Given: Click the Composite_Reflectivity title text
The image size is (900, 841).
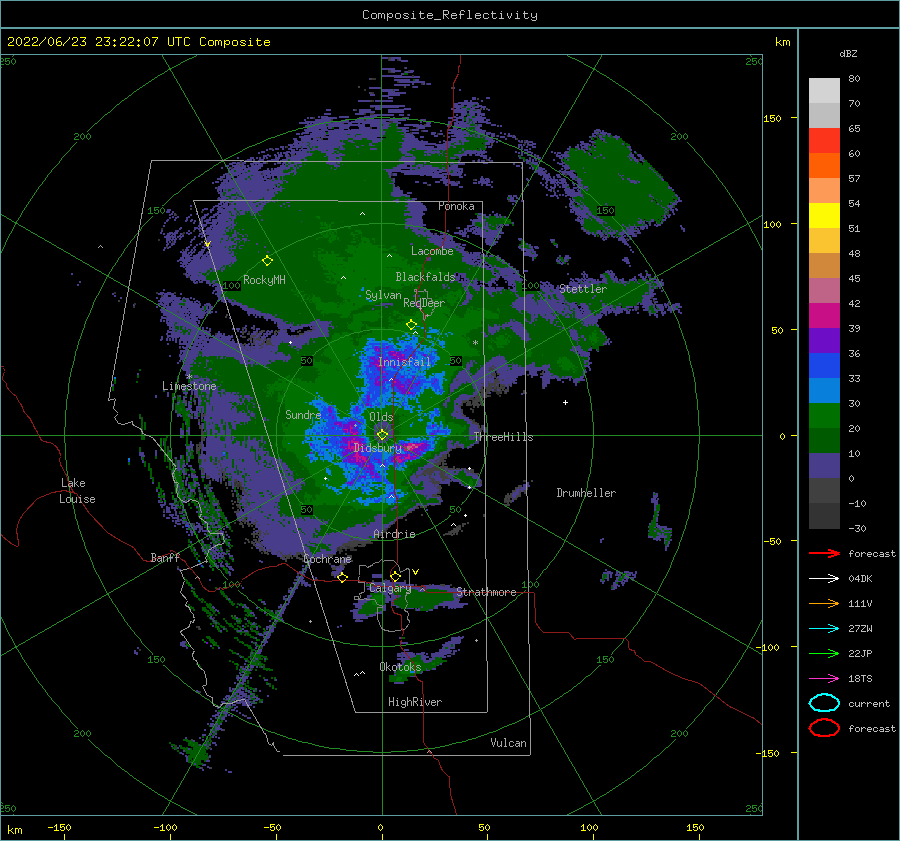Looking at the screenshot, I should pos(450,15).
